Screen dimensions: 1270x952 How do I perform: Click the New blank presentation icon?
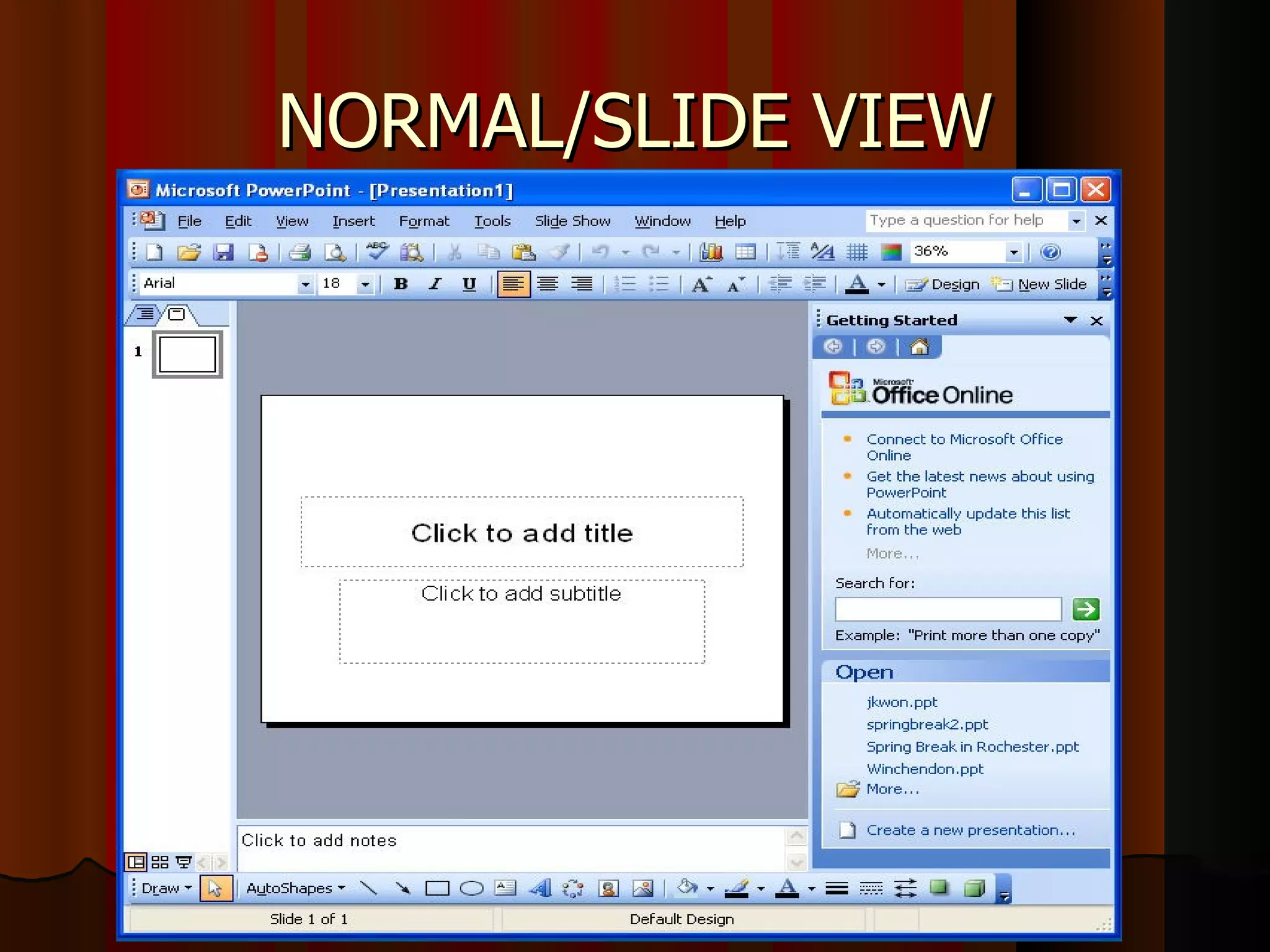click(x=154, y=252)
